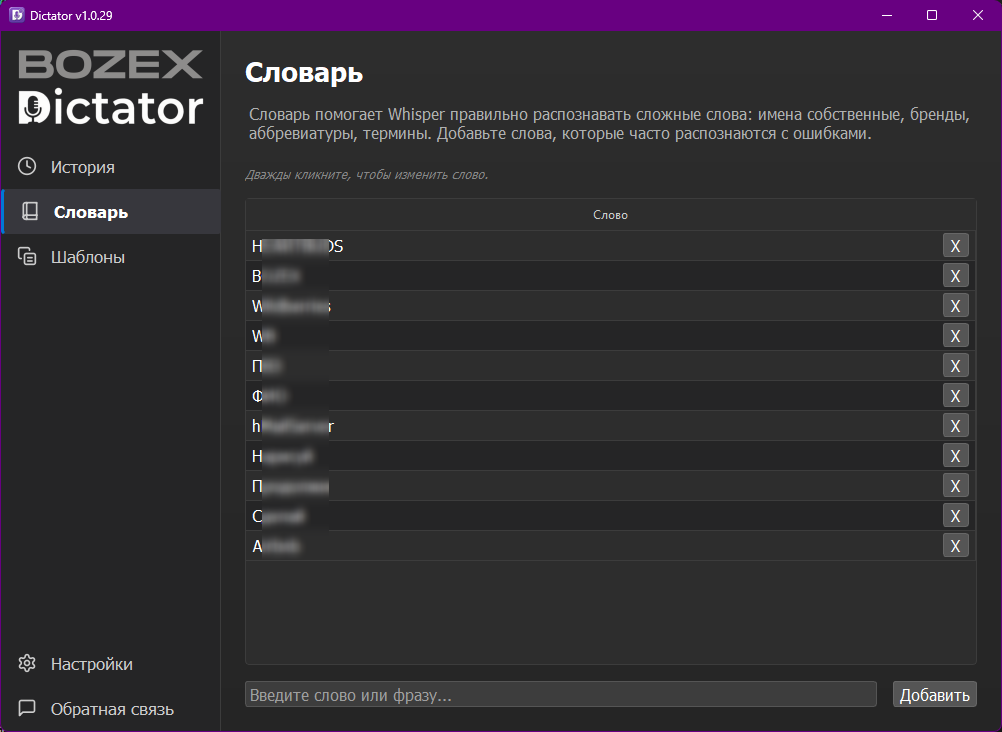Close the Dictator window
This screenshot has height=732, width=1002.
pos(978,15)
